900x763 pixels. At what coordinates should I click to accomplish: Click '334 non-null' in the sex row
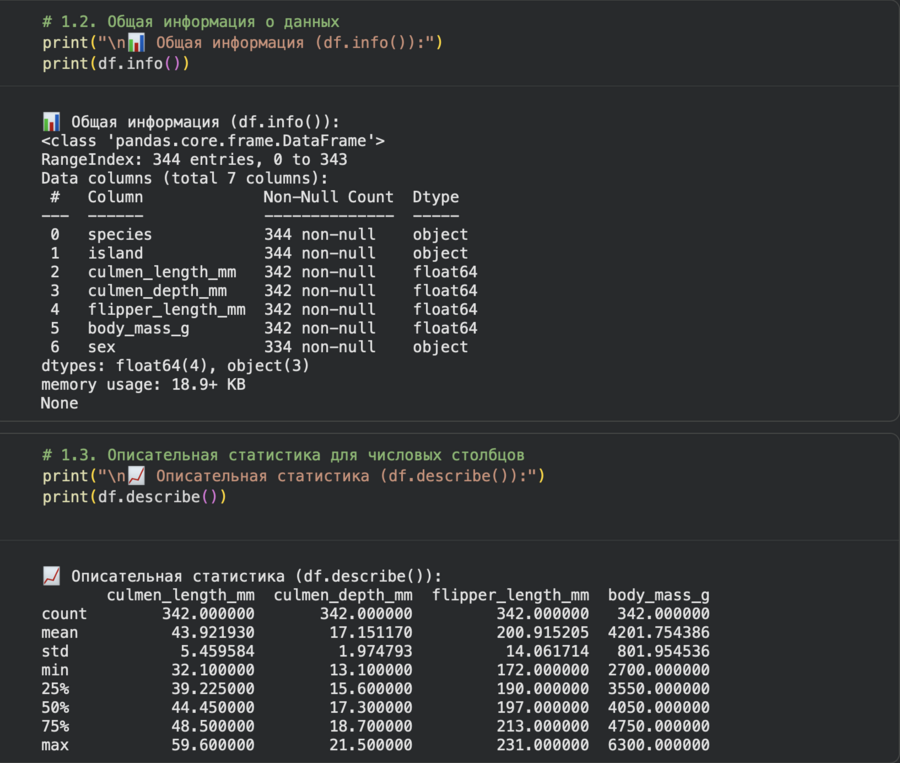point(320,347)
